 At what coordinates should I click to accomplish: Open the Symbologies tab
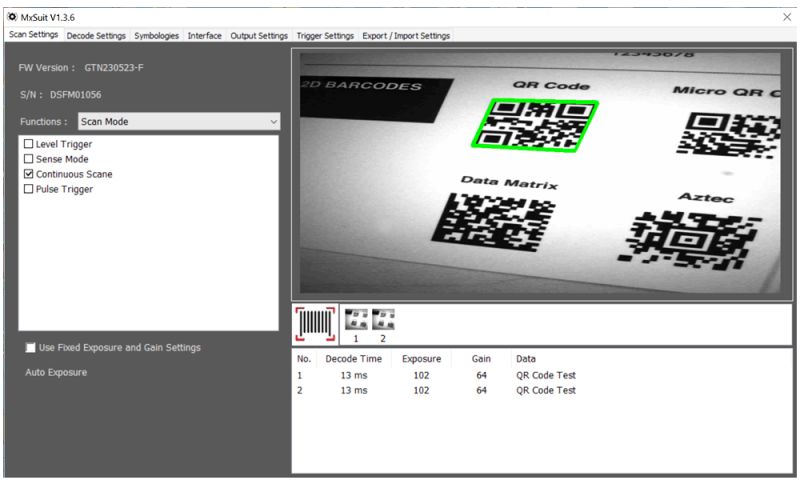(157, 36)
